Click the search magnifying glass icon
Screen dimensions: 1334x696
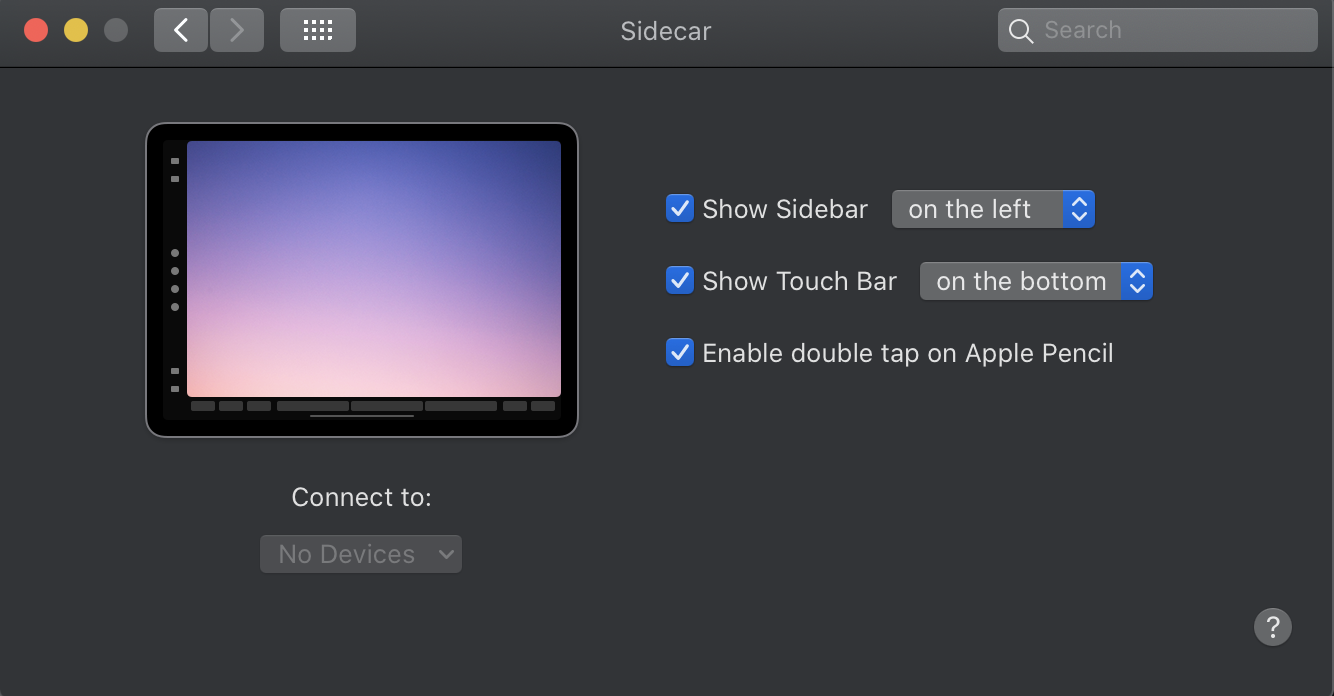tap(1020, 31)
